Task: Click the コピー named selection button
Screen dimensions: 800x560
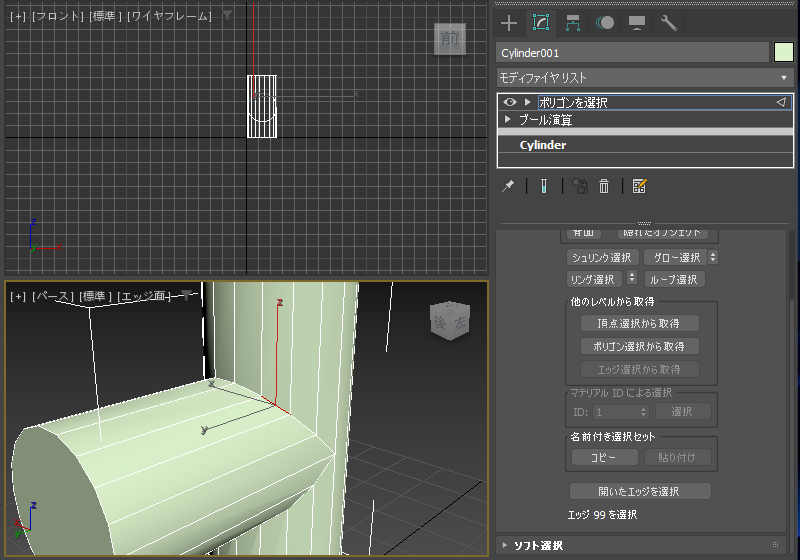Action: tap(604, 457)
